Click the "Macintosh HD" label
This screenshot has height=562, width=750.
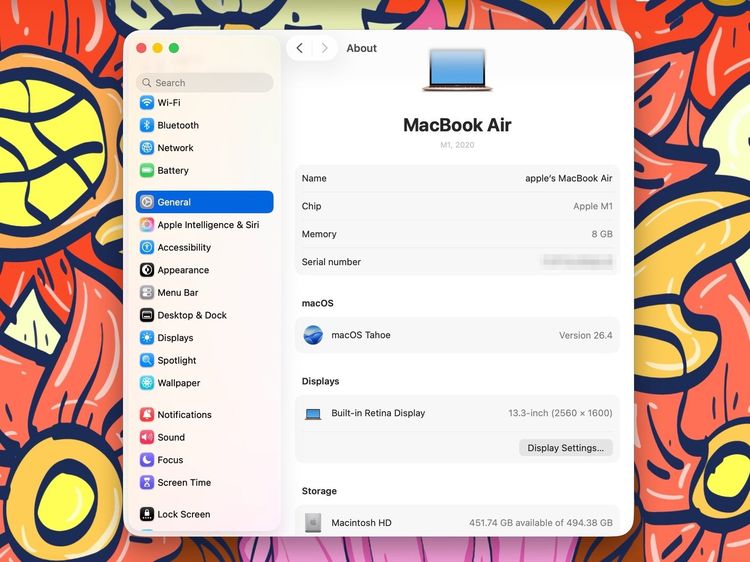tap(362, 522)
